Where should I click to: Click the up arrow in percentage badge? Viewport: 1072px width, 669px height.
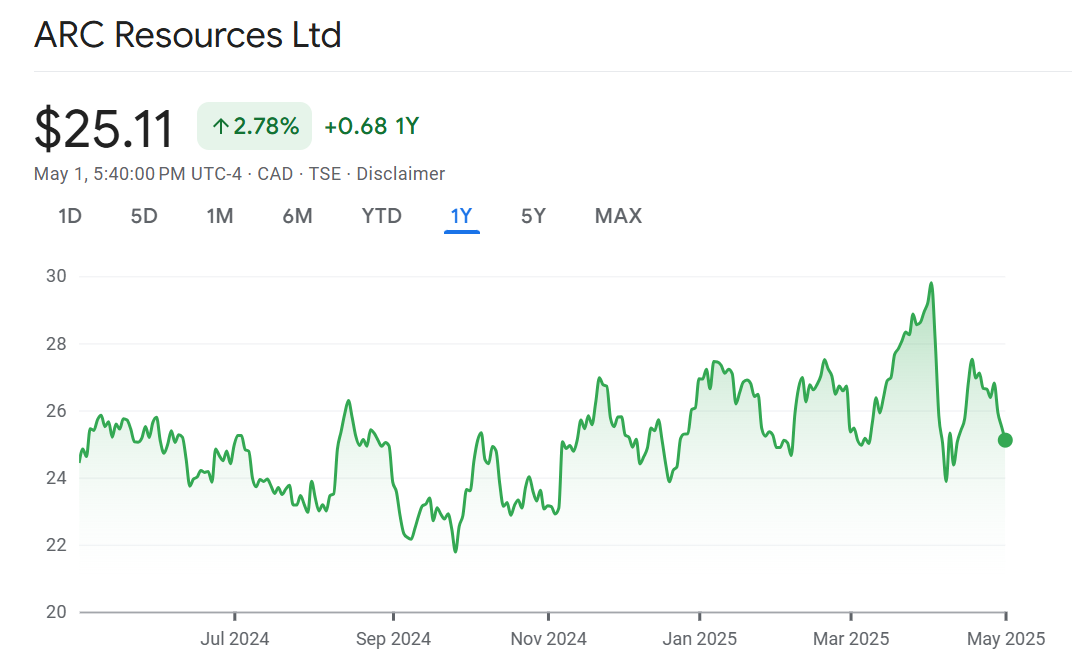[221, 127]
